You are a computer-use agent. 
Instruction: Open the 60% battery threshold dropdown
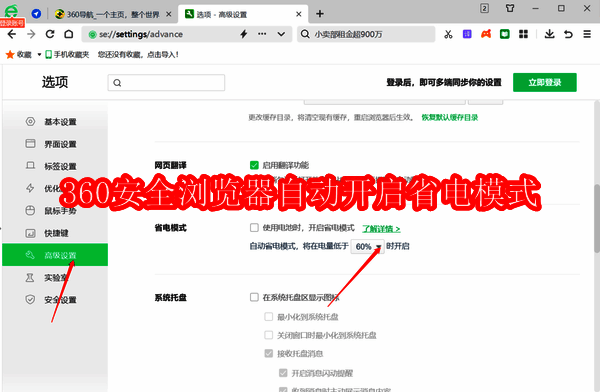[367, 247]
